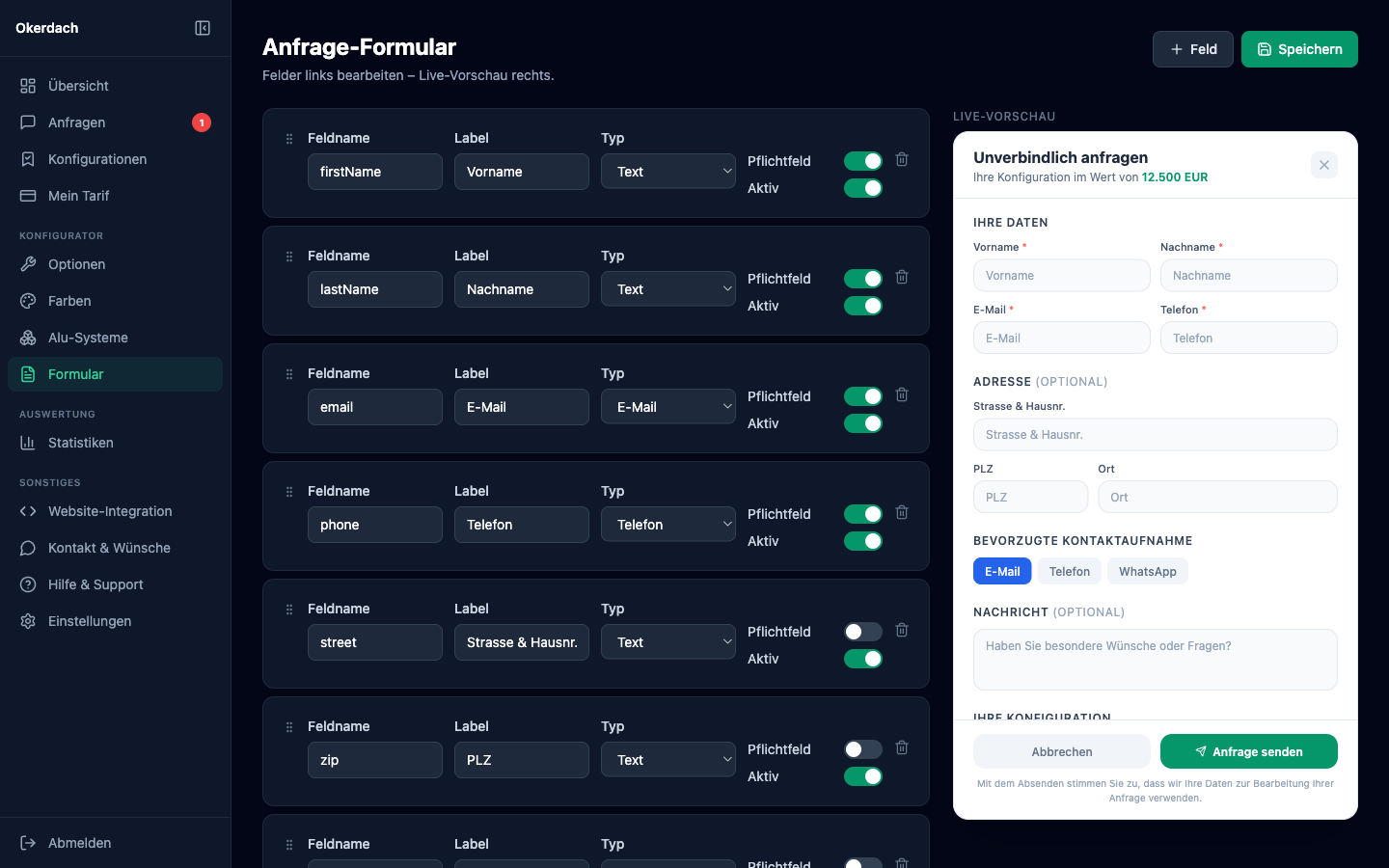The image size is (1389, 868).
Task: Expand the Typ dropdown for lastName field
Action: point(668,288)
